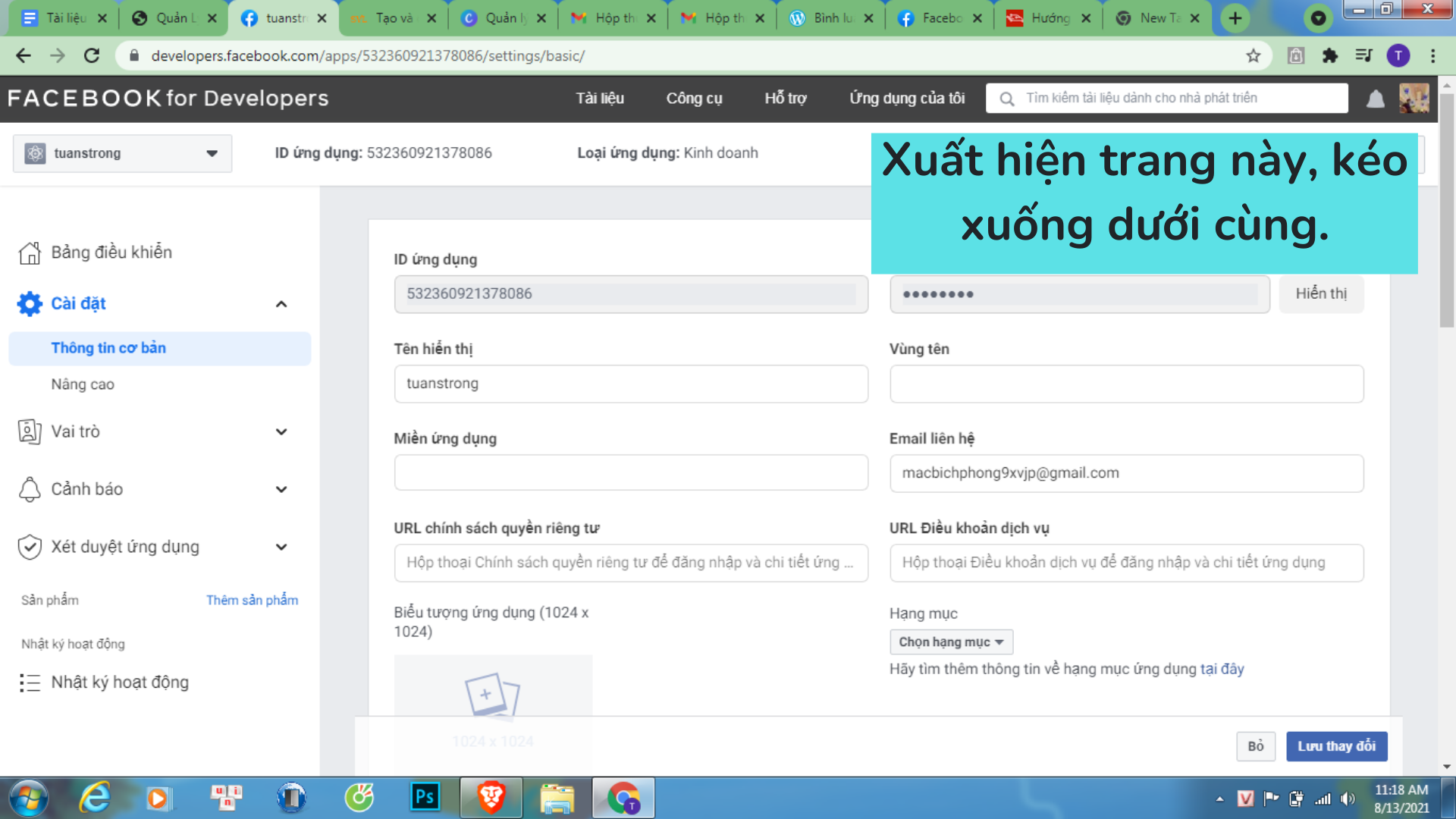The image size is (1456, 819).
Task: Launch Internet Explorer from taskbar
Action: point(94,798)
